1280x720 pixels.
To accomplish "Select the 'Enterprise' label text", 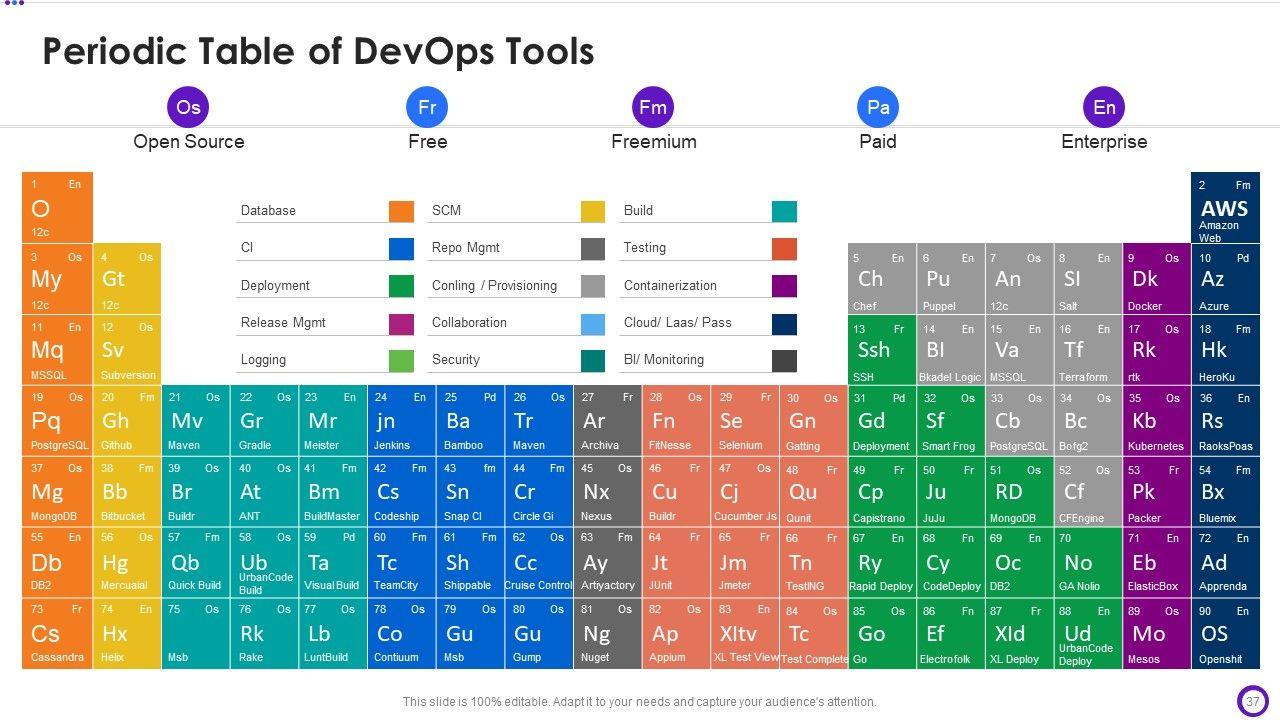I will pos(1104,142).
